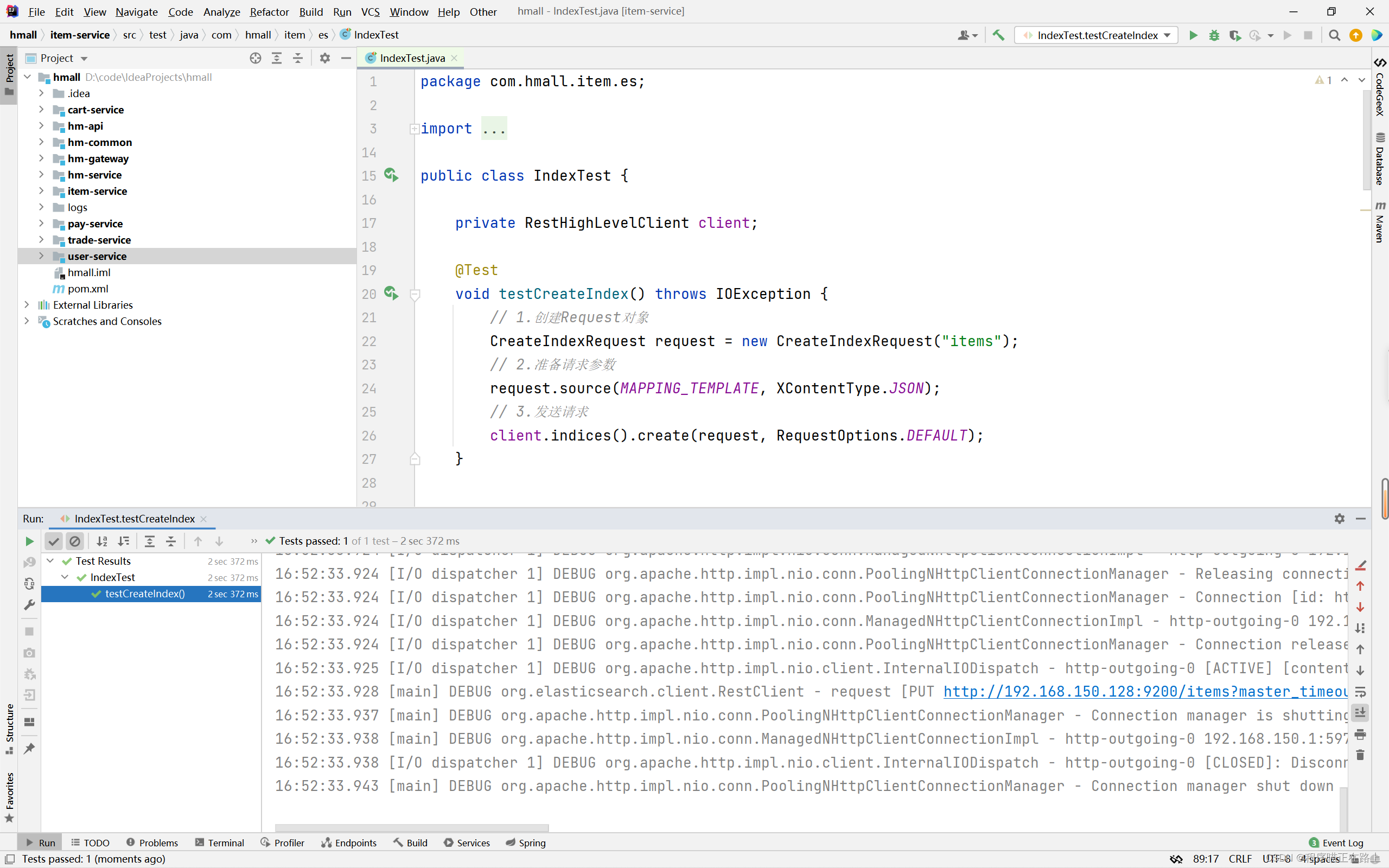Open Project panel settings gear
The image size is (1389, 868).
pos(325,58)
